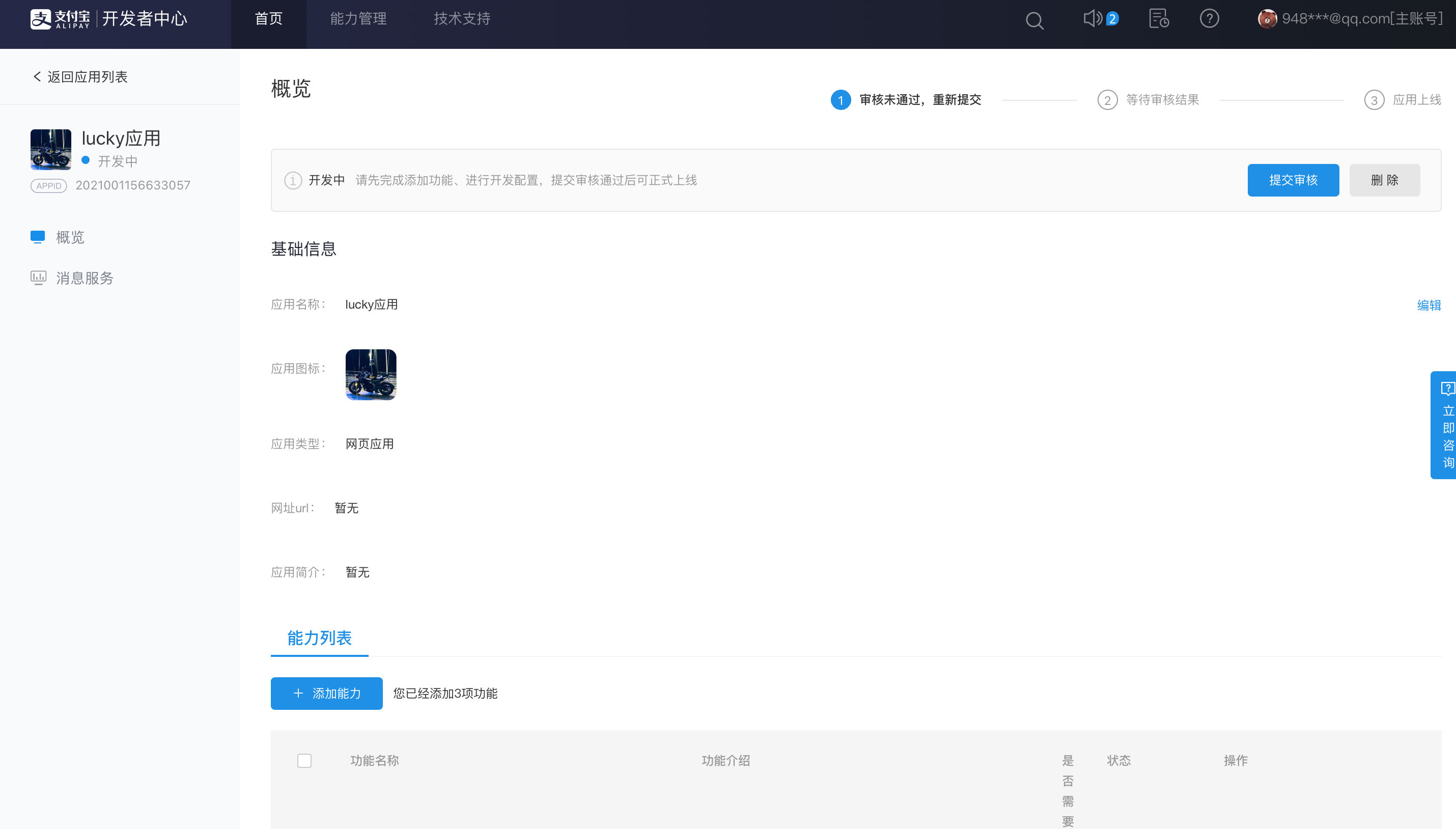Select the 首页 navigation item

(269, 19)
